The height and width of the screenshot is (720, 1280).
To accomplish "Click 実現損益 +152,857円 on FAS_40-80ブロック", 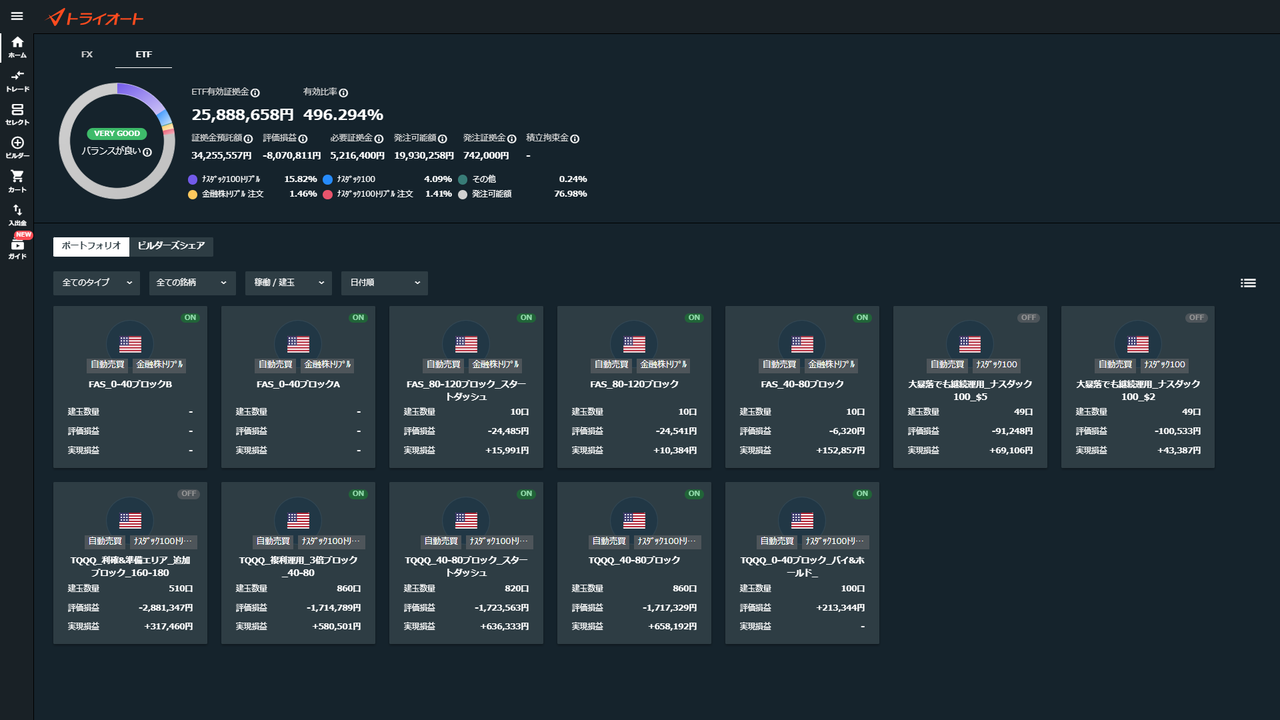I will 841,450.
